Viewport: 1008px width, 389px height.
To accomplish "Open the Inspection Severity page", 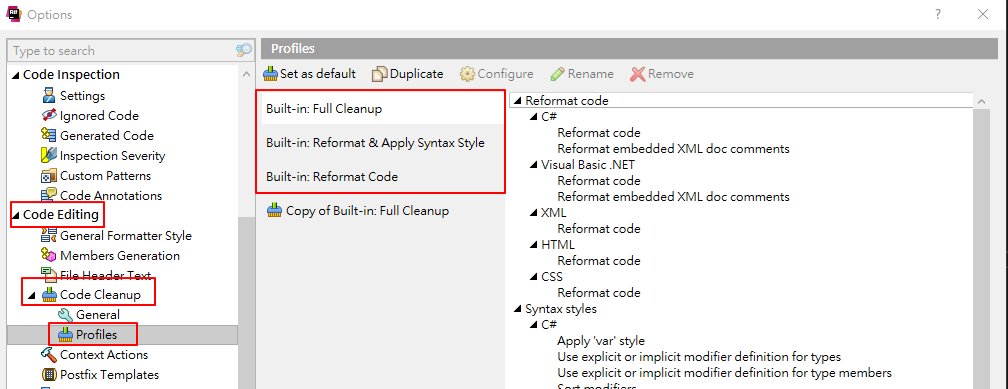I will pos(112,156).
